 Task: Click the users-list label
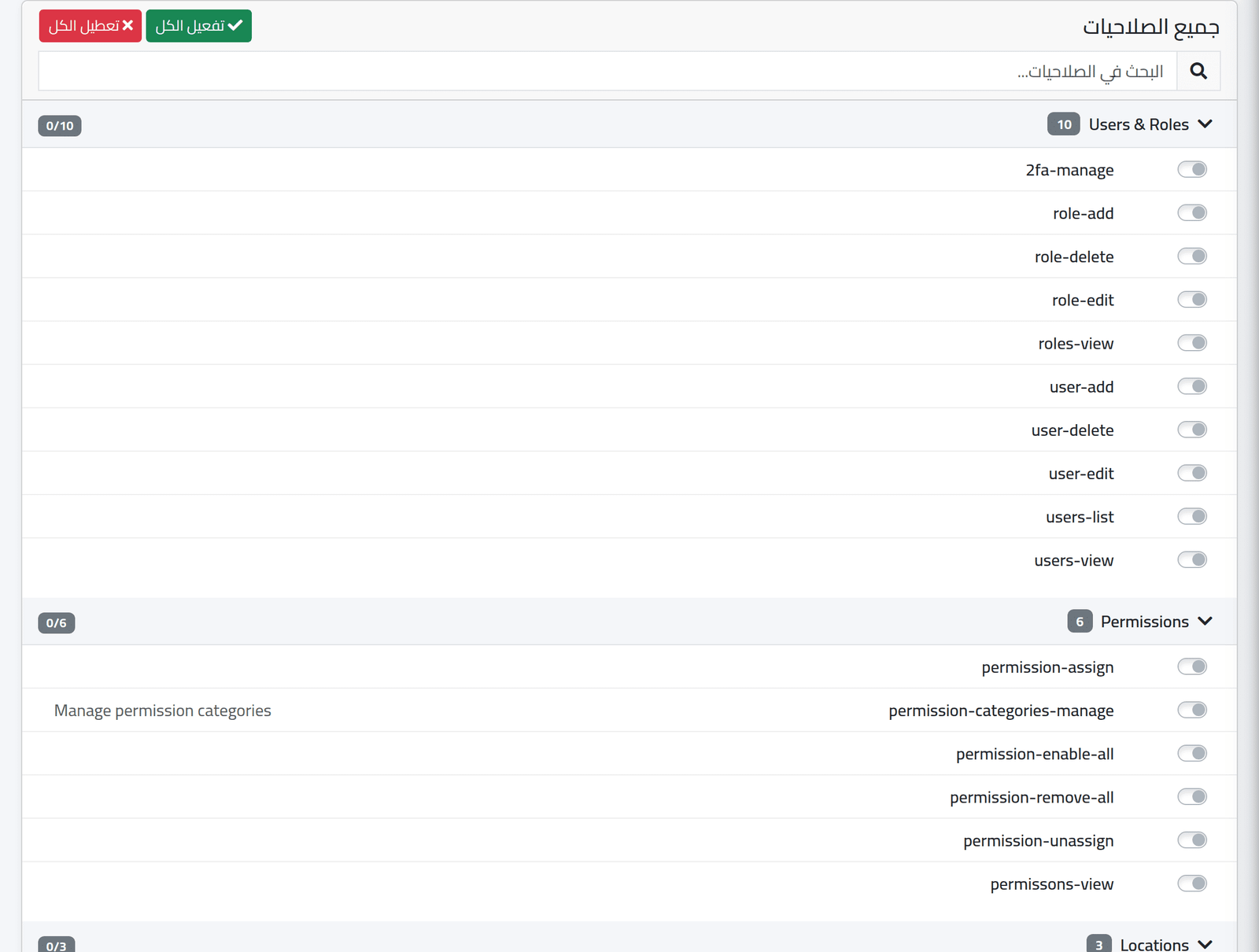point(1080,517)
